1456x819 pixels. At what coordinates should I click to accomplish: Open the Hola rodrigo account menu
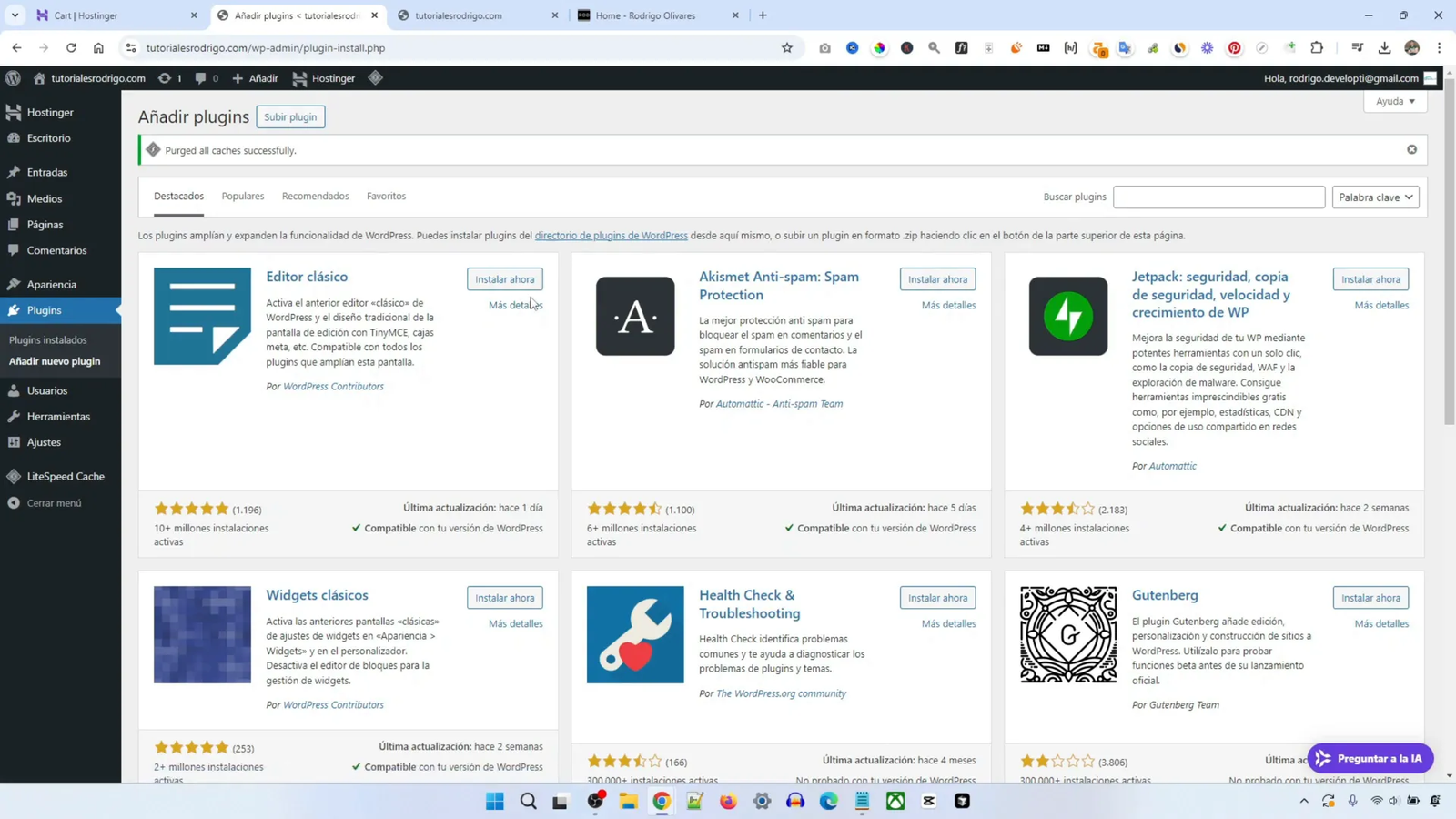point(1336,78)
